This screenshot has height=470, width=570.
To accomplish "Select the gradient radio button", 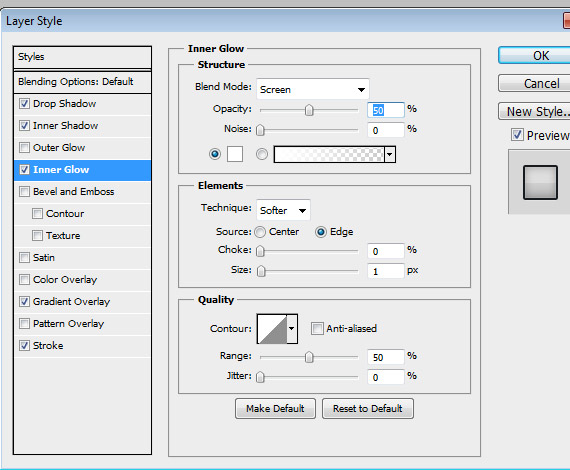I will tap(262, 154).
